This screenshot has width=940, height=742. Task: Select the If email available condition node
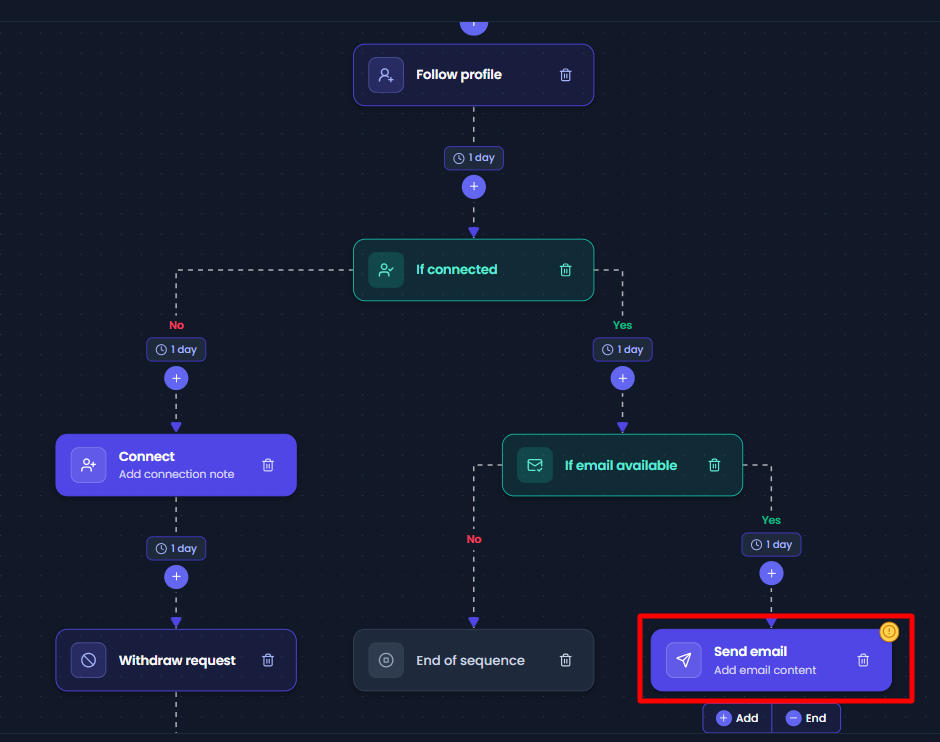coord(622,465)
